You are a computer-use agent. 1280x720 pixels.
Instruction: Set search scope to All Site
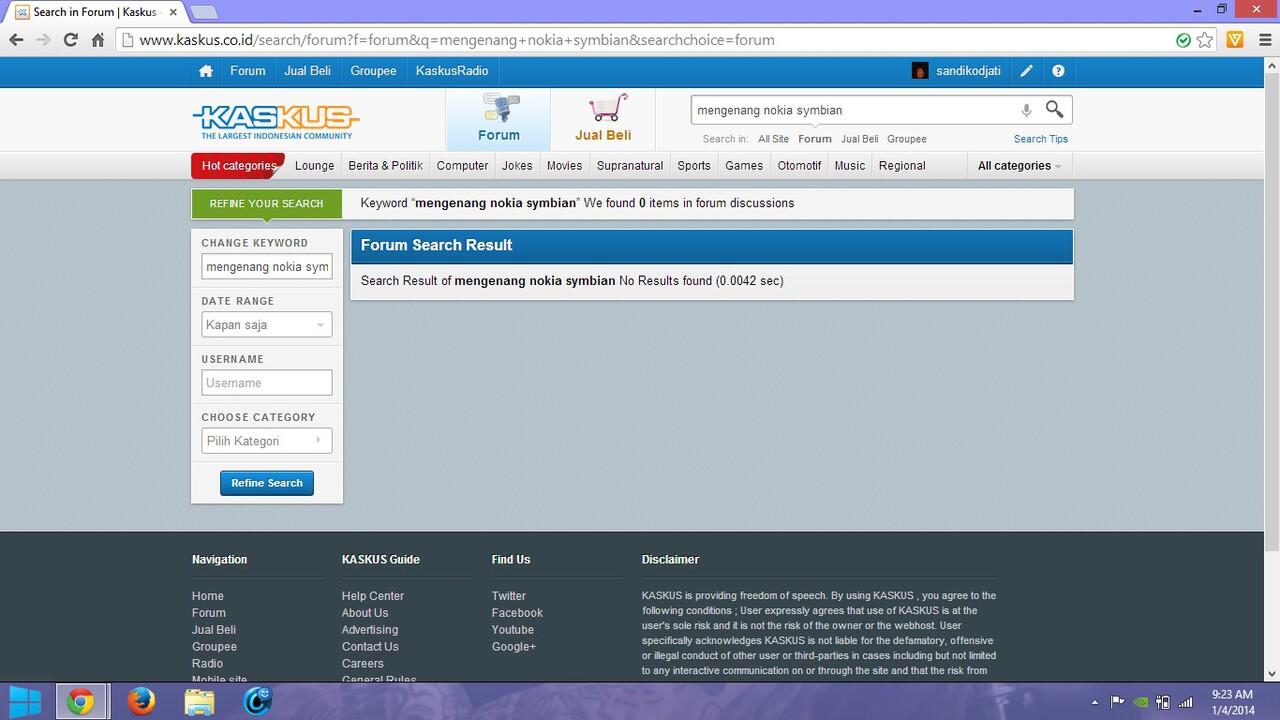click(x=773, y=139)
